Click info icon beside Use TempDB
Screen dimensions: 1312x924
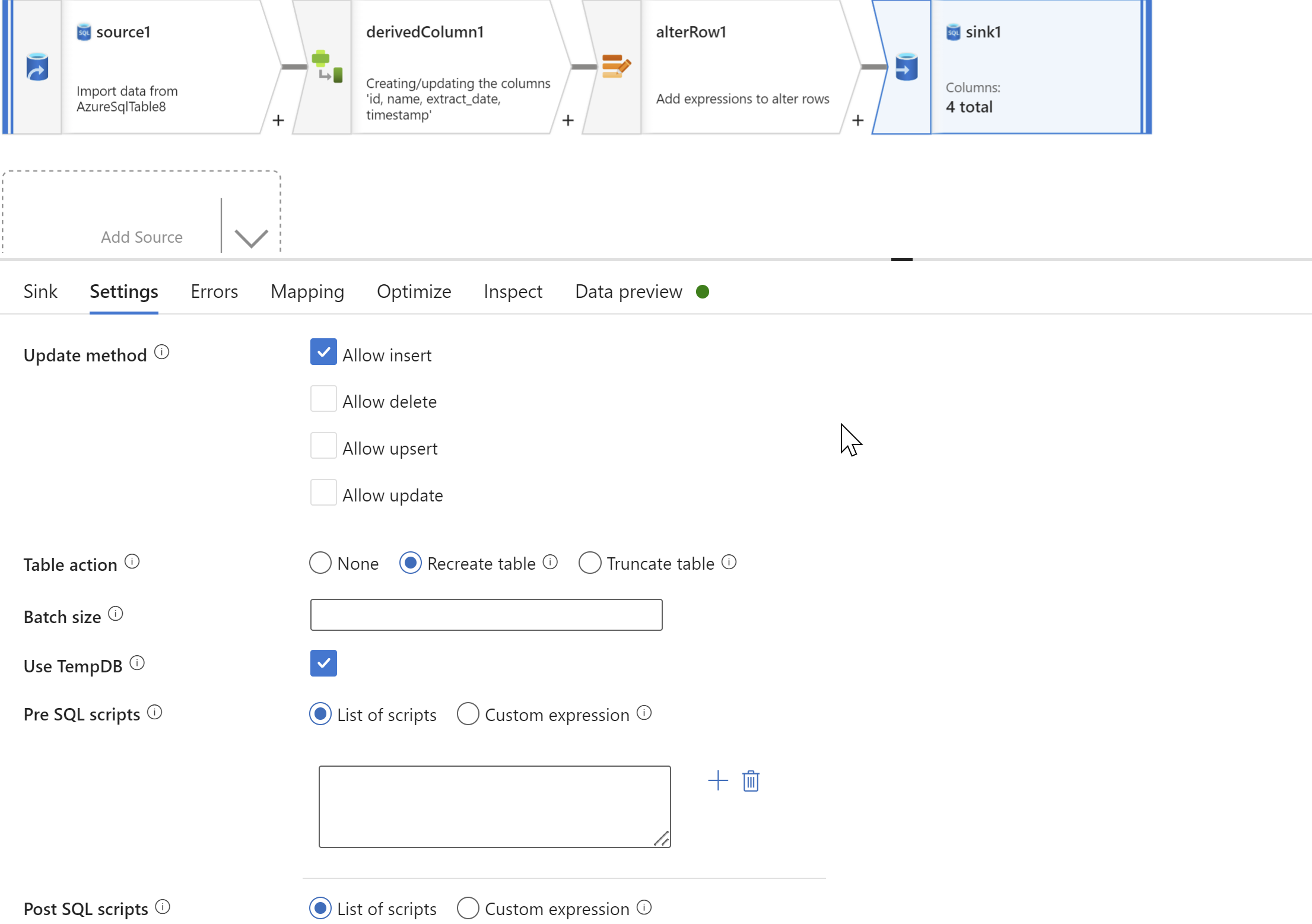coord(137,663)
